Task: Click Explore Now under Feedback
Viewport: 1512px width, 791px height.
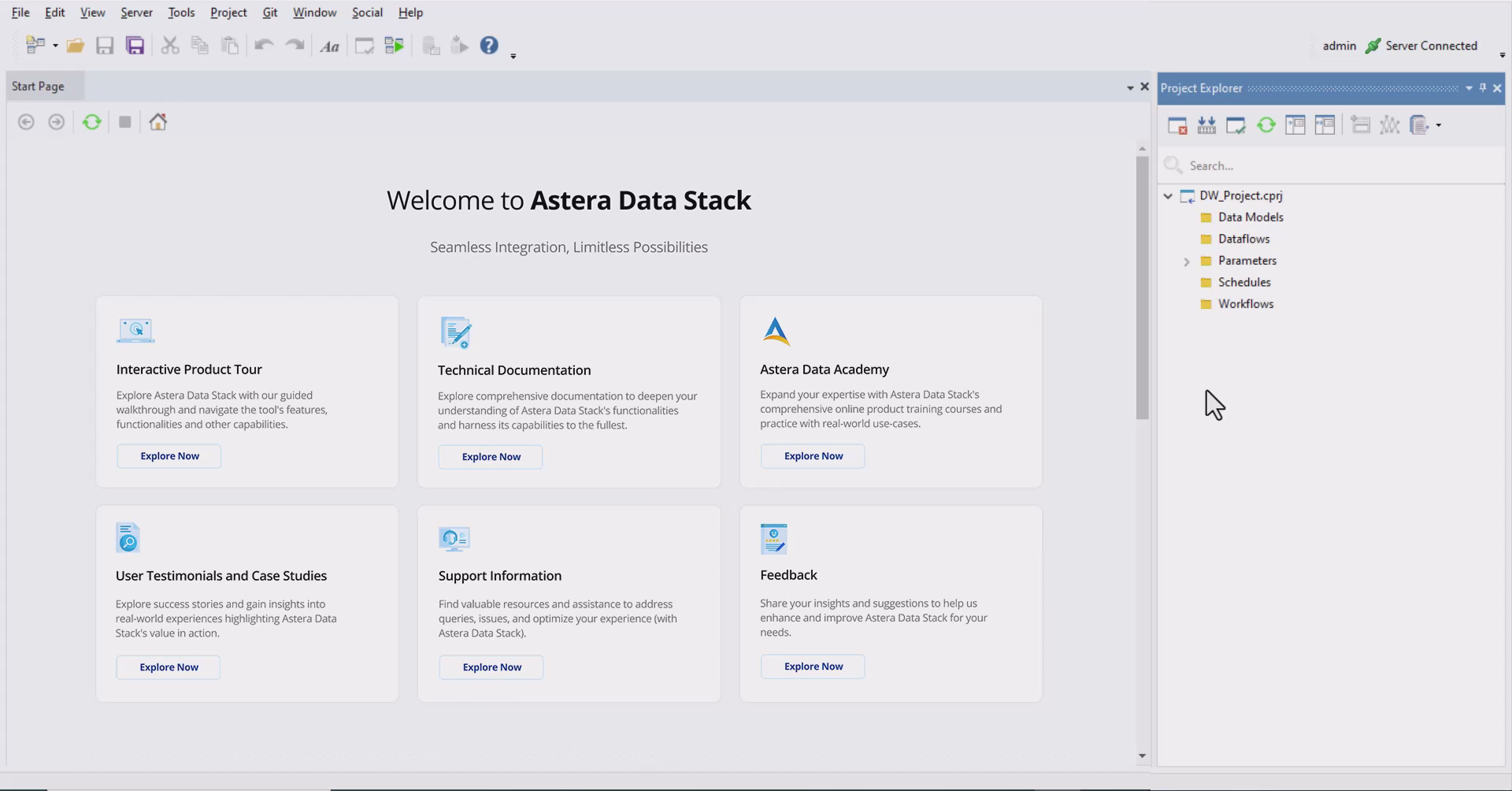Action: pos(813,667)
